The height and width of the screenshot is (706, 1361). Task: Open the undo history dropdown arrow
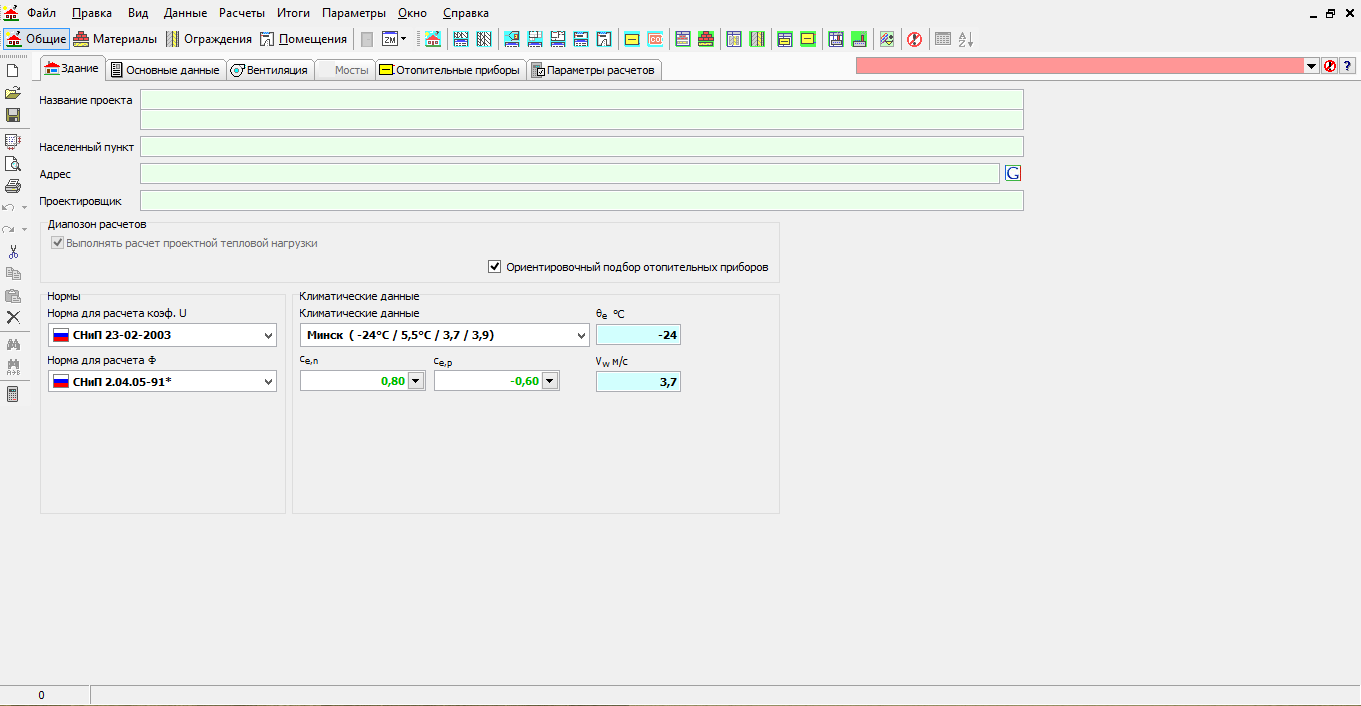pyautogui.click(x=25, y=207)
